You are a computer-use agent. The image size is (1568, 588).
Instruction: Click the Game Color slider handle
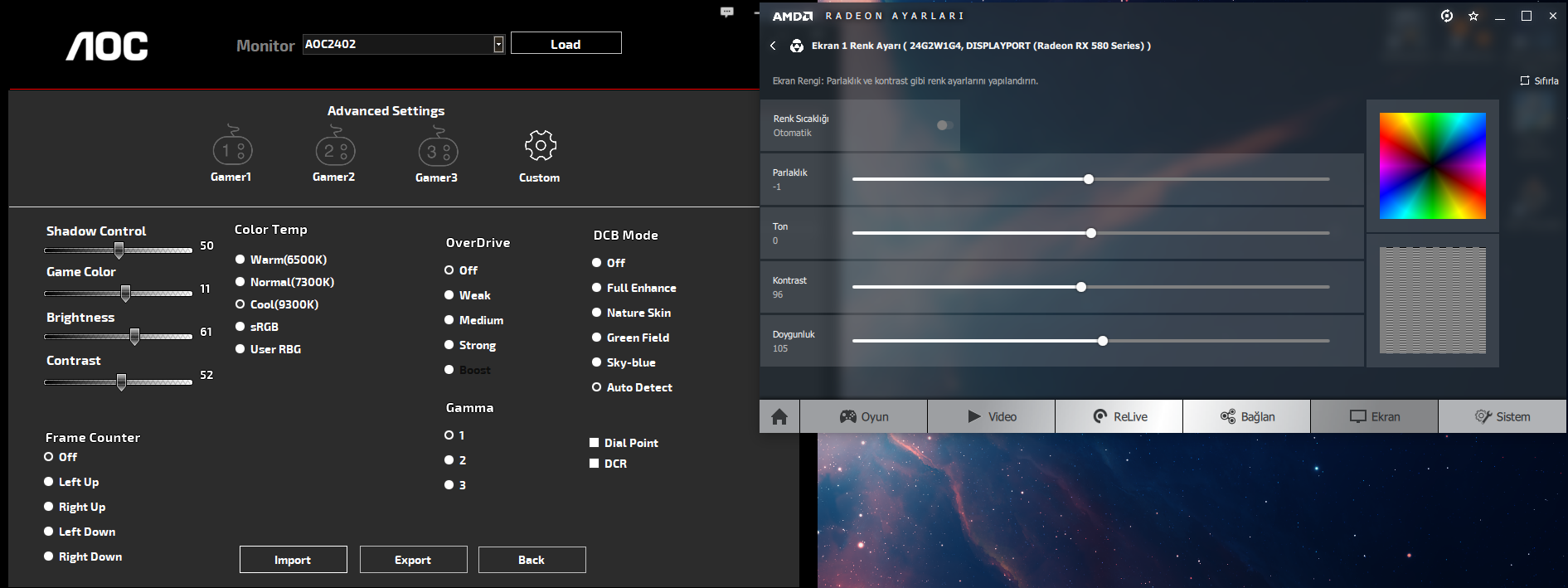(126, 293)
